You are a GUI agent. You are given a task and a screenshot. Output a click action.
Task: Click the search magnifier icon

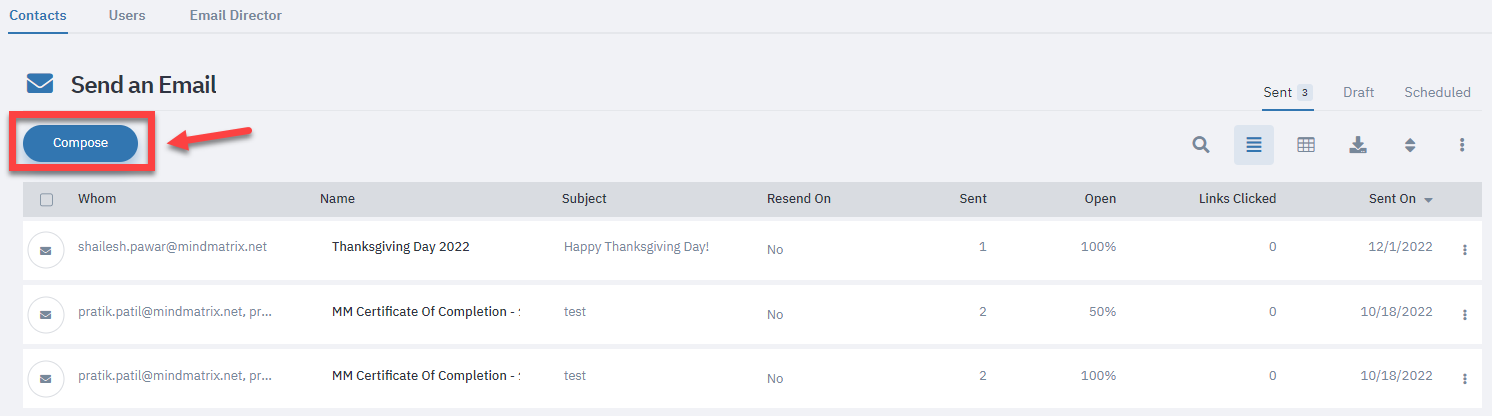(1201, 145)
